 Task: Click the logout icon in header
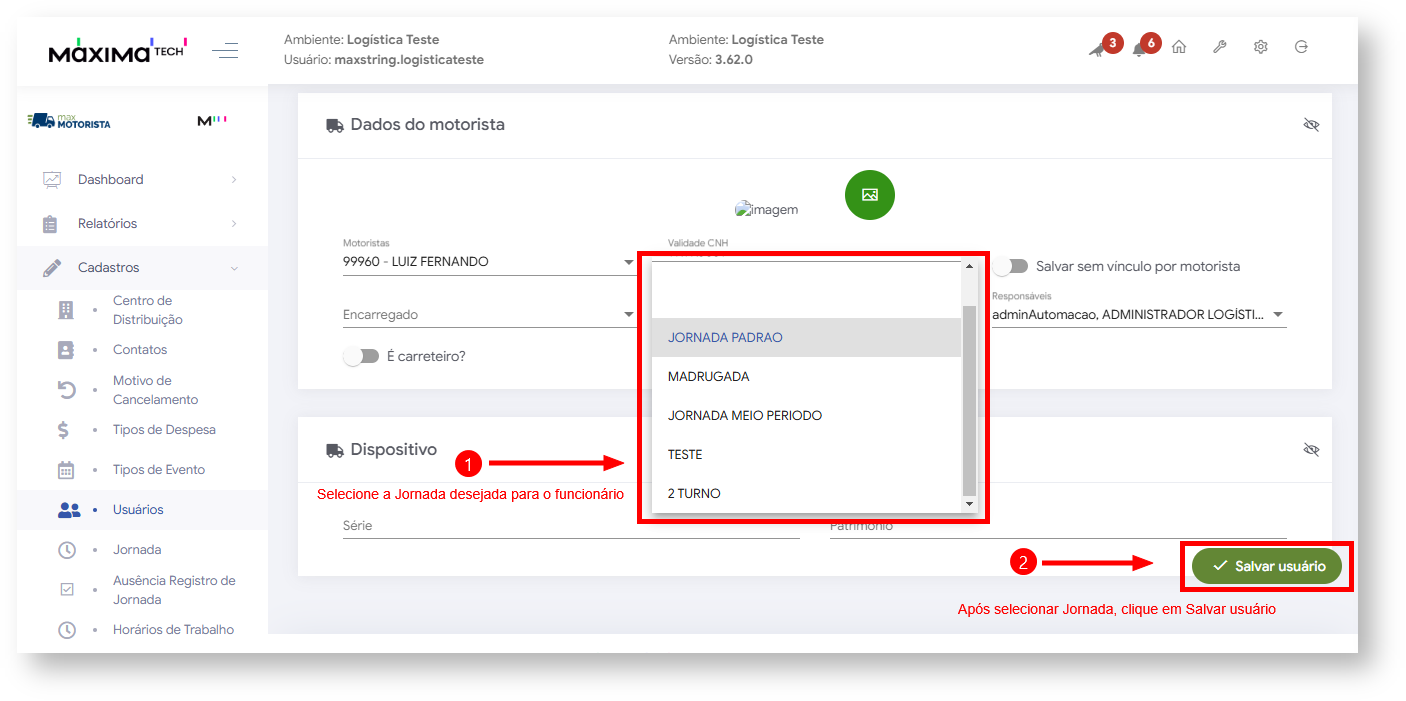1301,47
